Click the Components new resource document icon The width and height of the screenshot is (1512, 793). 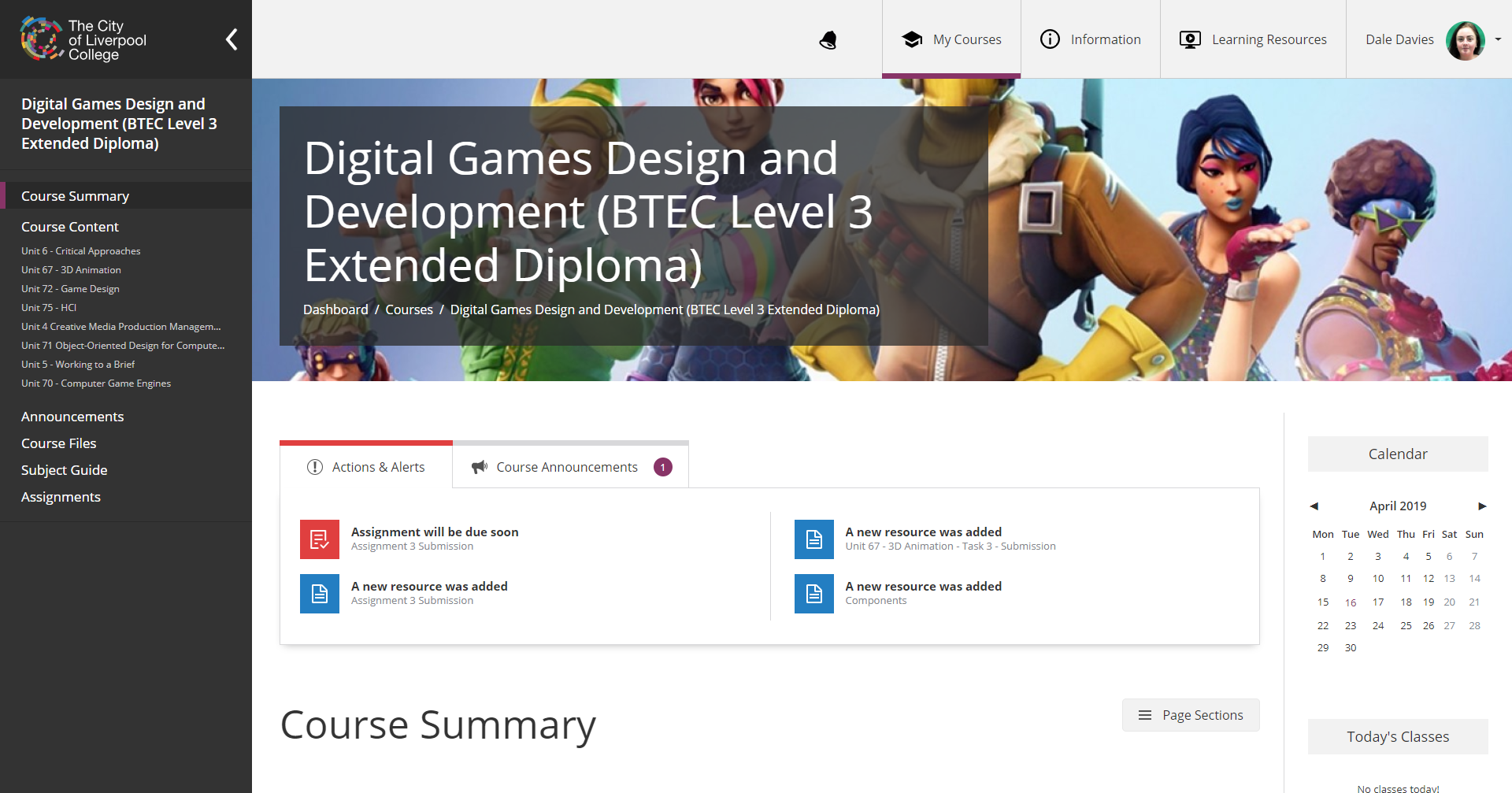[x=813, y=594]
